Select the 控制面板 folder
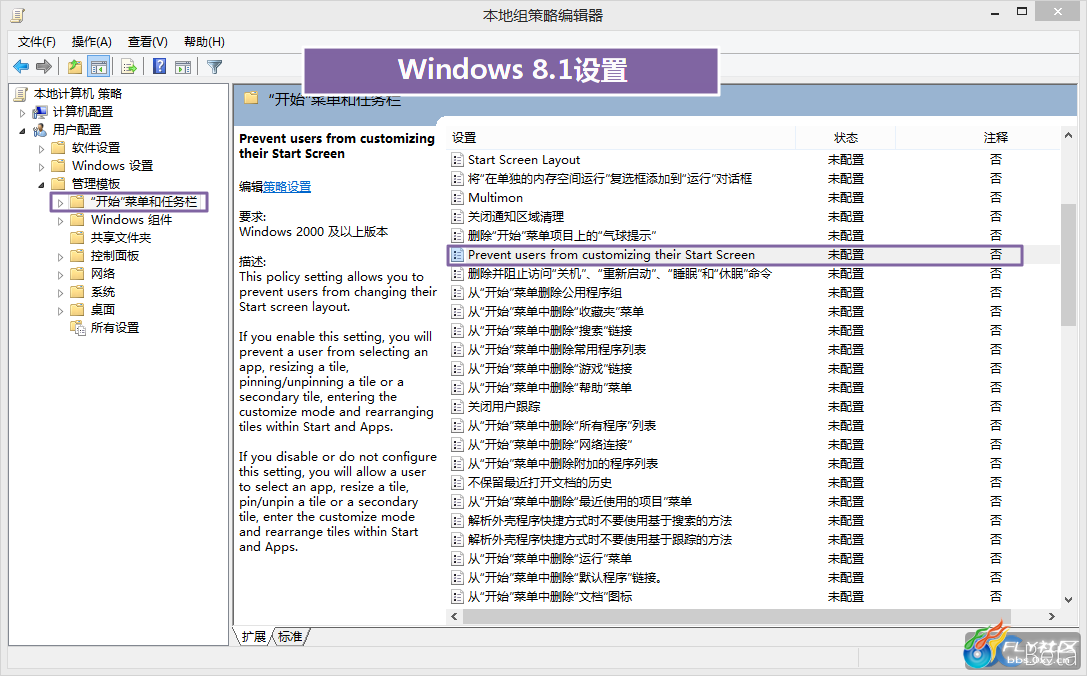Image resolution: width=1087 pixels, height=676 pixels. click(x=115, y=256)
